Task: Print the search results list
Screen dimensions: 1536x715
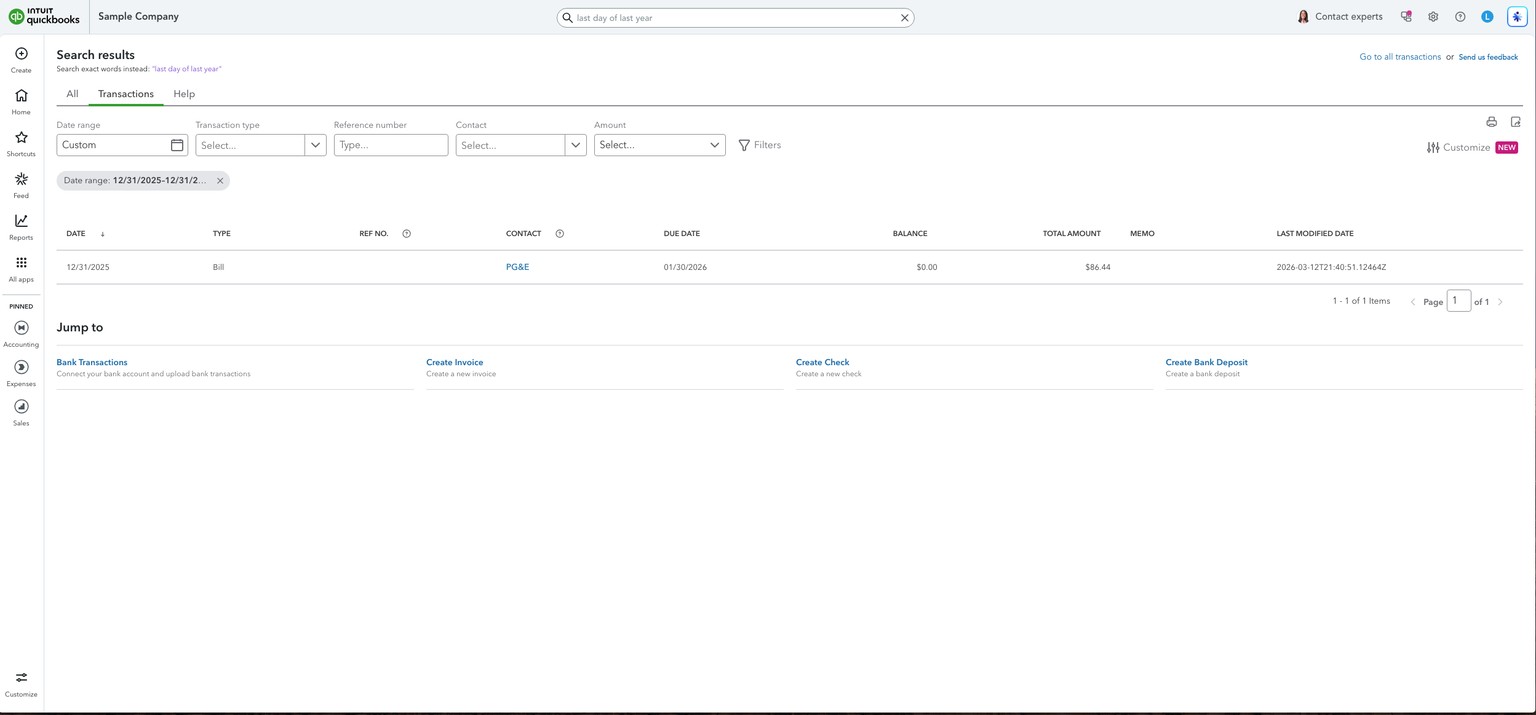Action: [1491, 122]
